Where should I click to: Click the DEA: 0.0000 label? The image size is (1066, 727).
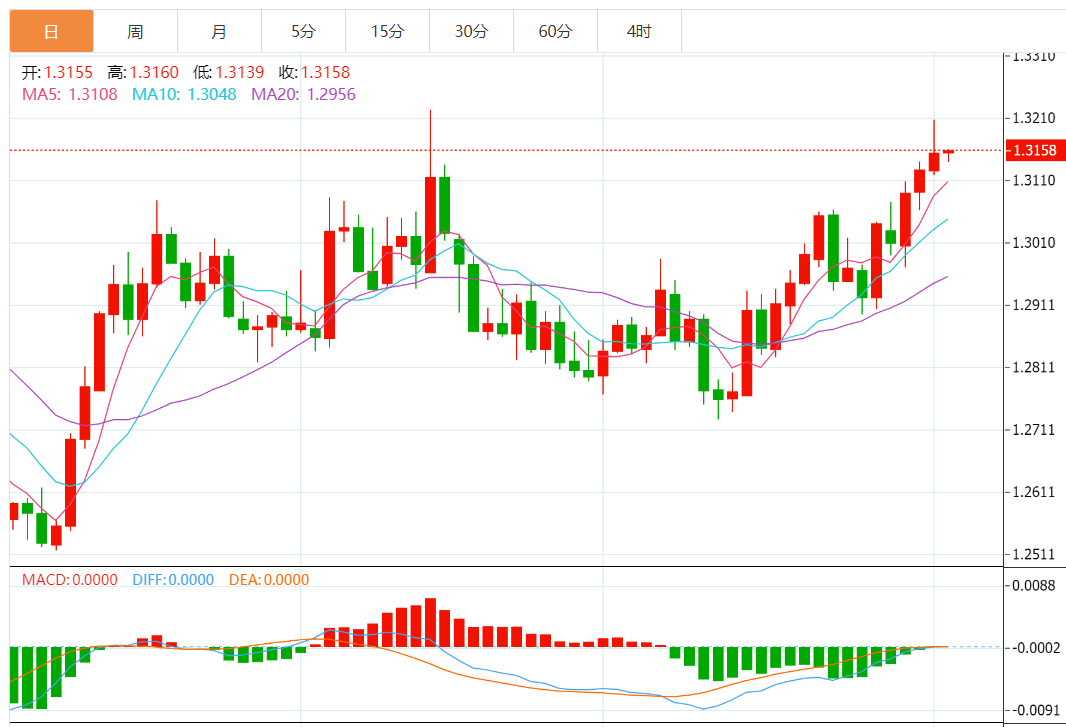tap(269, 579)
